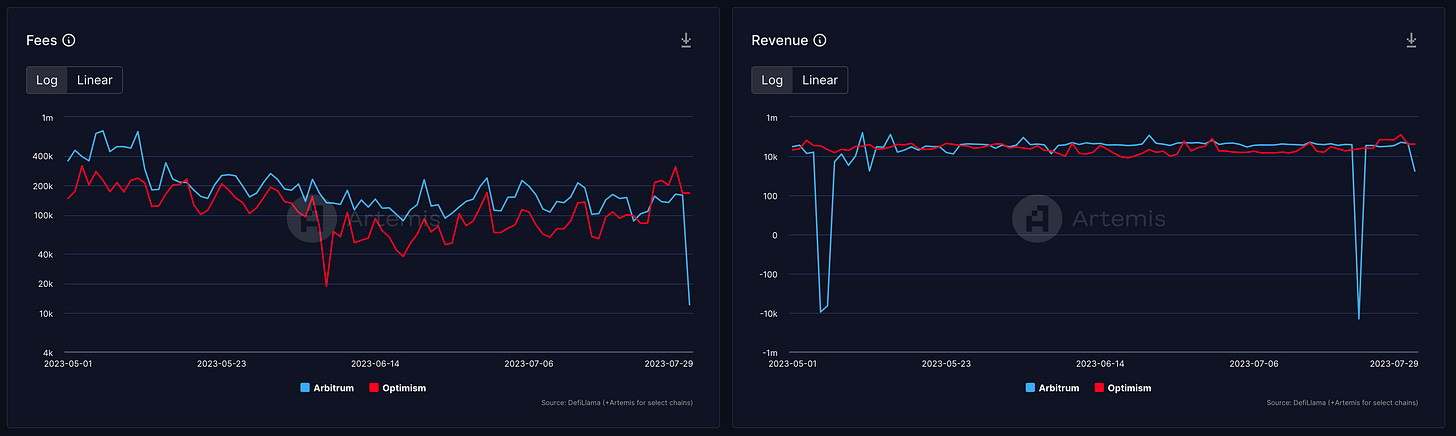This screenshot has height=436, width=1456.
Task: Toggle Optimism series in Fees legend
Action: [x=398, y=388]
